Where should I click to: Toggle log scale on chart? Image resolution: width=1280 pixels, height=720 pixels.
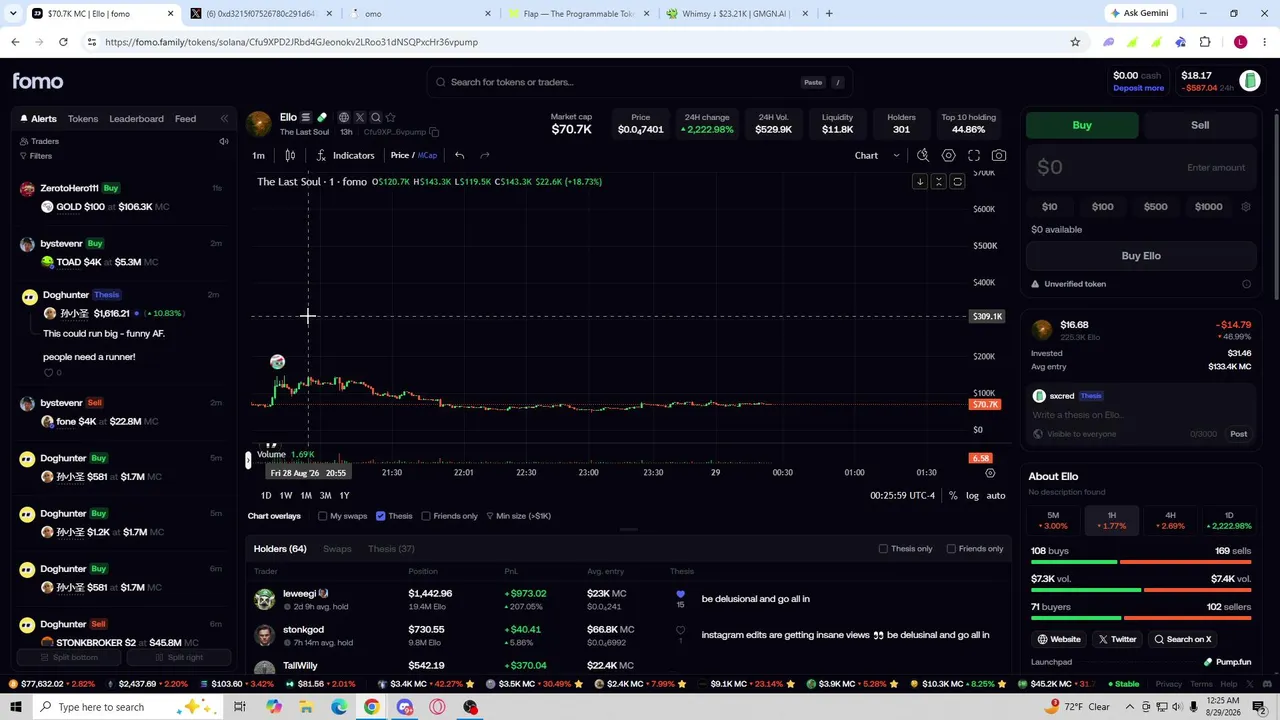(972, 496)
